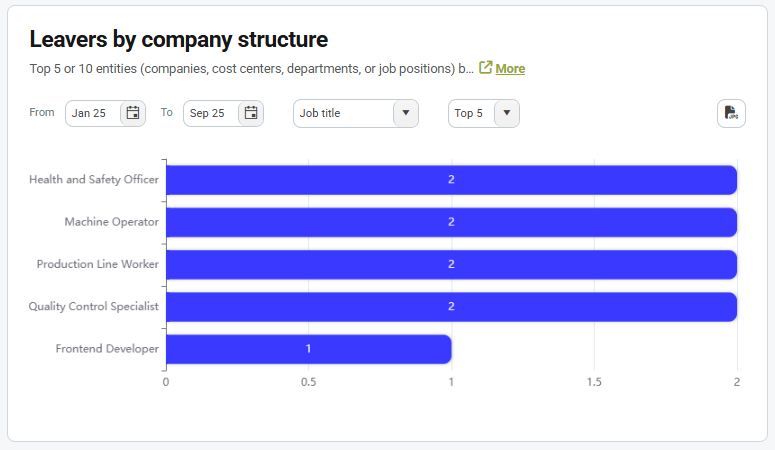Click the Health and Safety Officer bar
The width and height of the screenshot is (775, 450).
point(451,180)
